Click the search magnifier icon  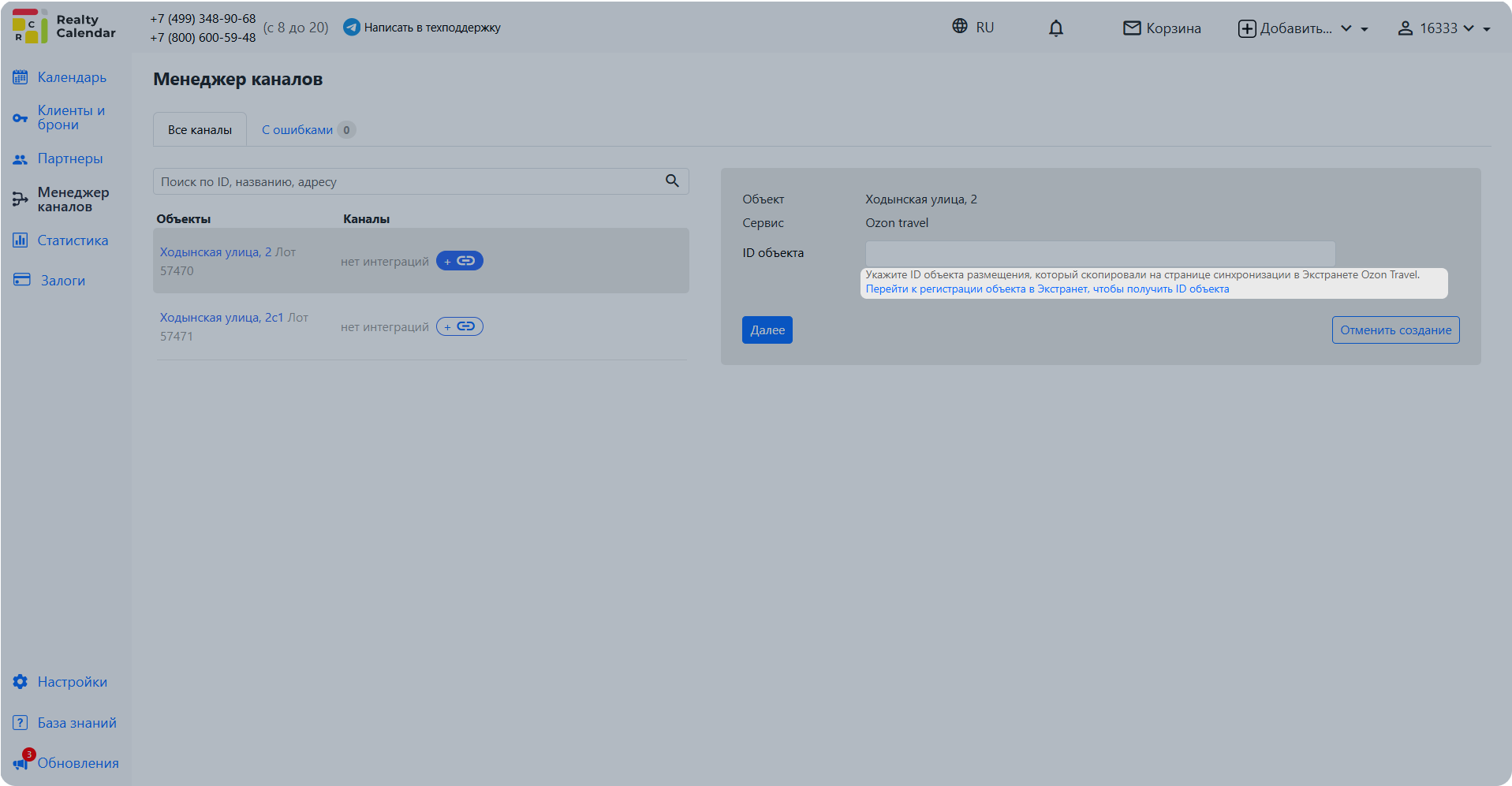point(672,181)
